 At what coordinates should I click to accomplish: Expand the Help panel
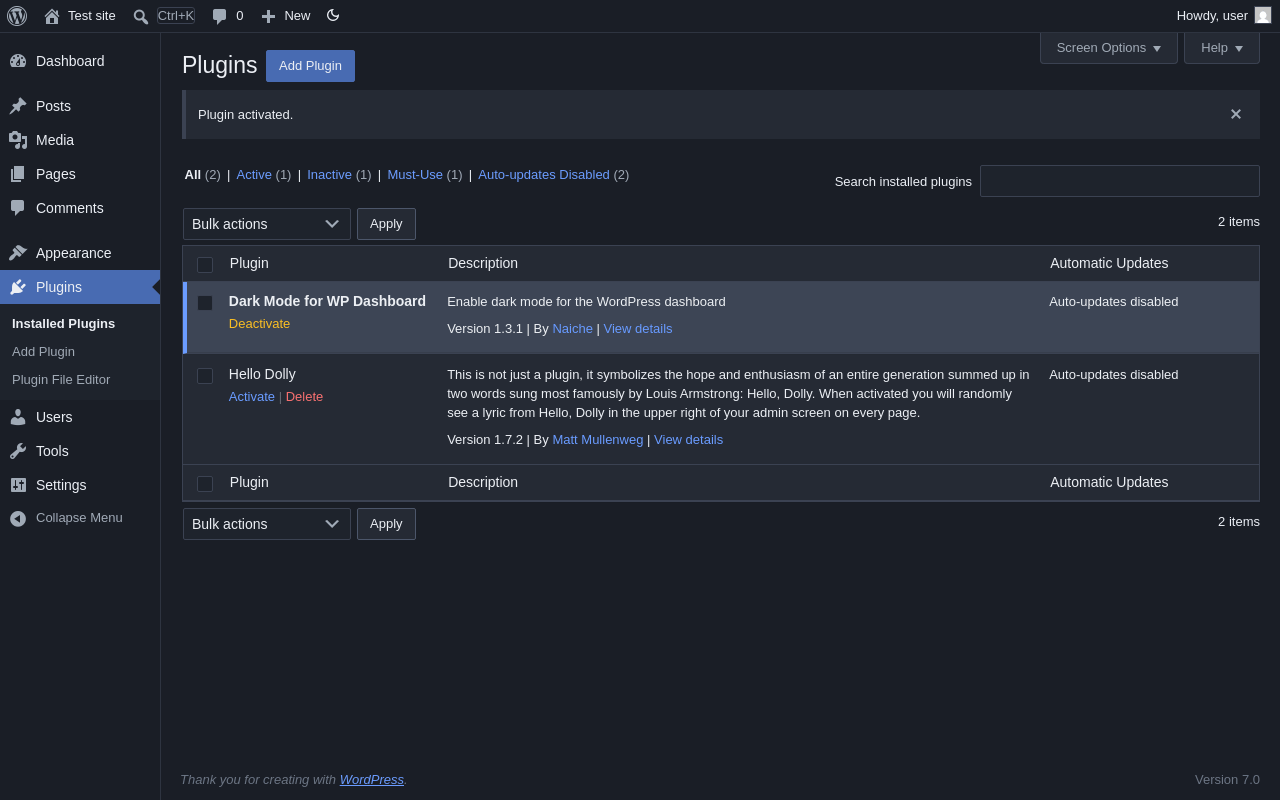tap(1222, 48)
